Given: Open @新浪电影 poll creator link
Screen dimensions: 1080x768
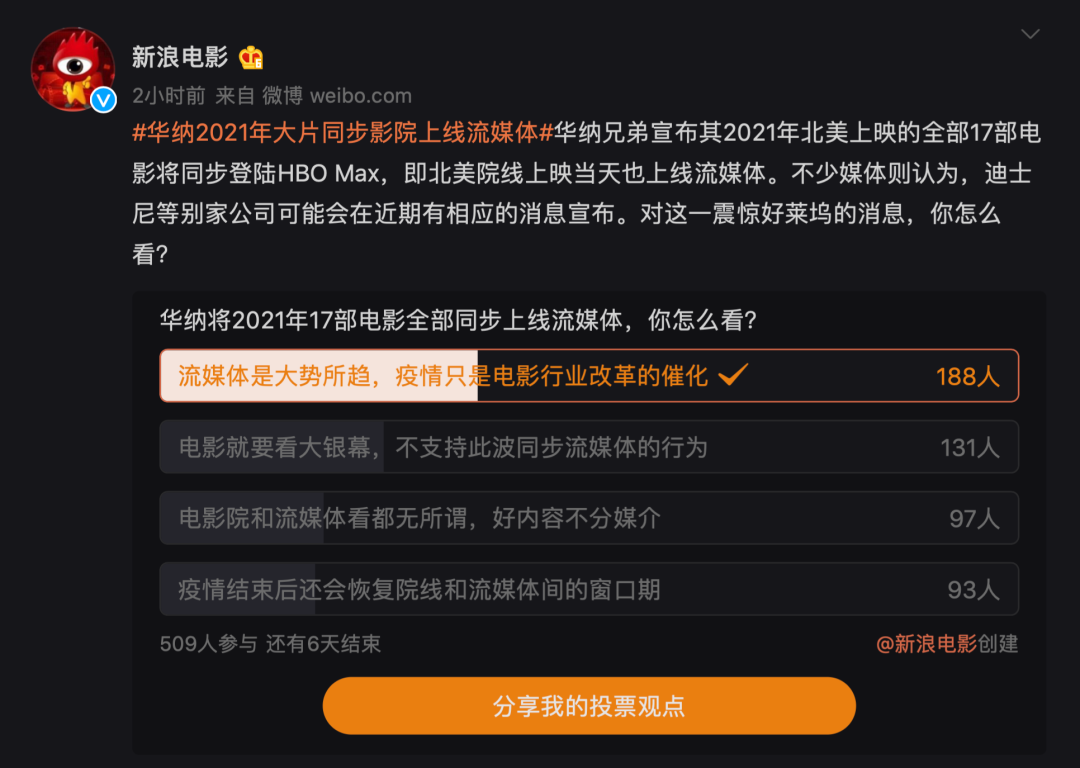Looking at the screenshot, I should (x=926, y=644).
